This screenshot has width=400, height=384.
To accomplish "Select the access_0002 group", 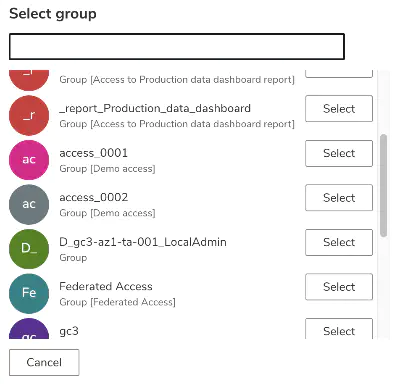I will 339,198.
